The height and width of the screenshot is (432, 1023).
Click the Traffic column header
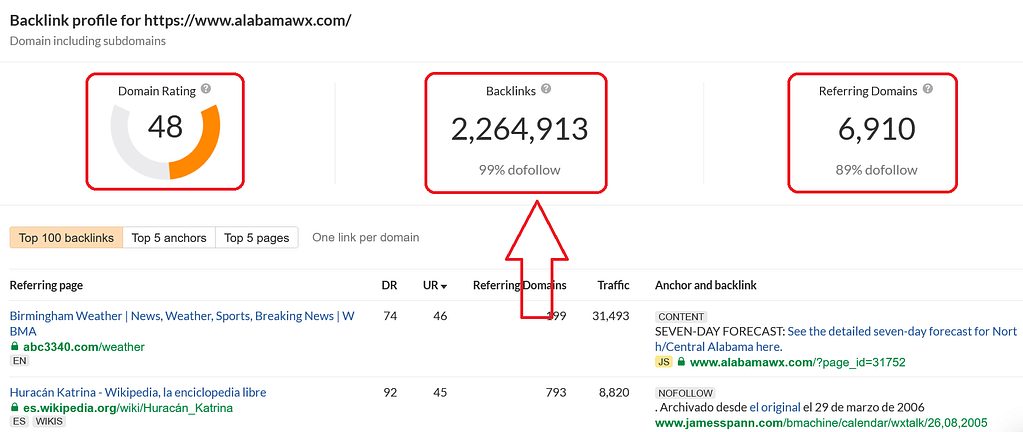tap(613, 285)
